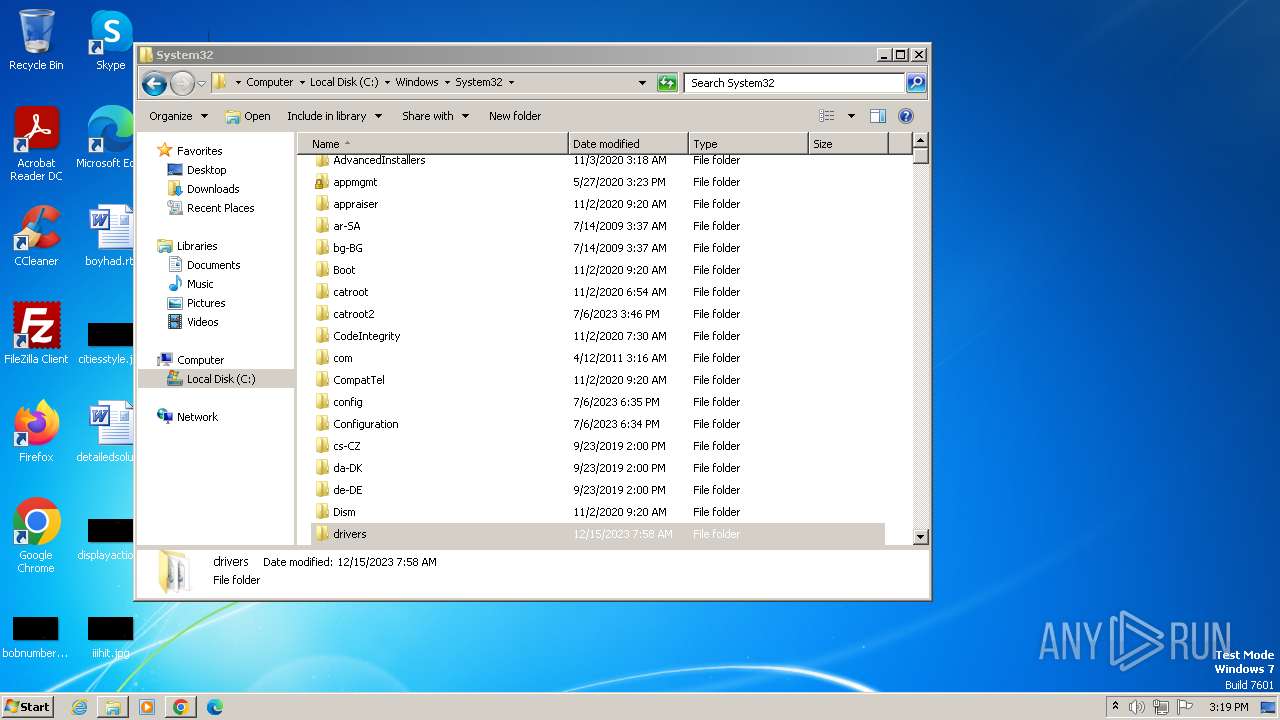Expand the Share with dropdown
This screenshot has height=720, width=1280.
point(435,116)
